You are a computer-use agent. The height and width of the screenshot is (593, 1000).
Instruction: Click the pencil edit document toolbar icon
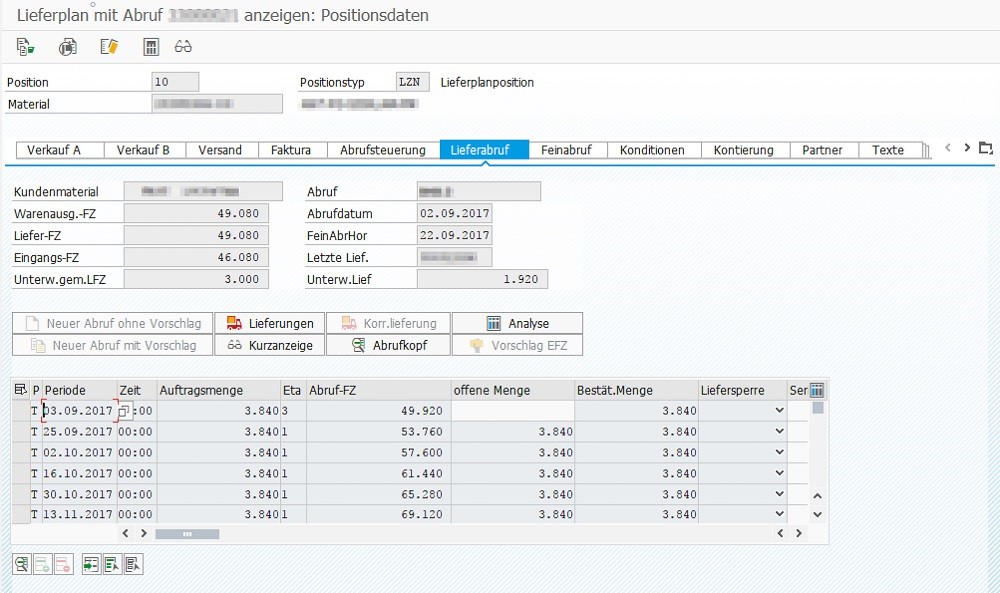(x=109, y=47)
